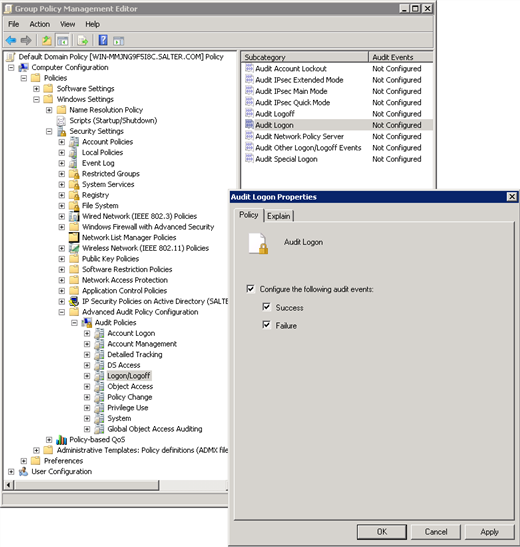Viewport: 520px width, 547px height.
Task: Toggle the Success checkbox
Action: [266, 307]
